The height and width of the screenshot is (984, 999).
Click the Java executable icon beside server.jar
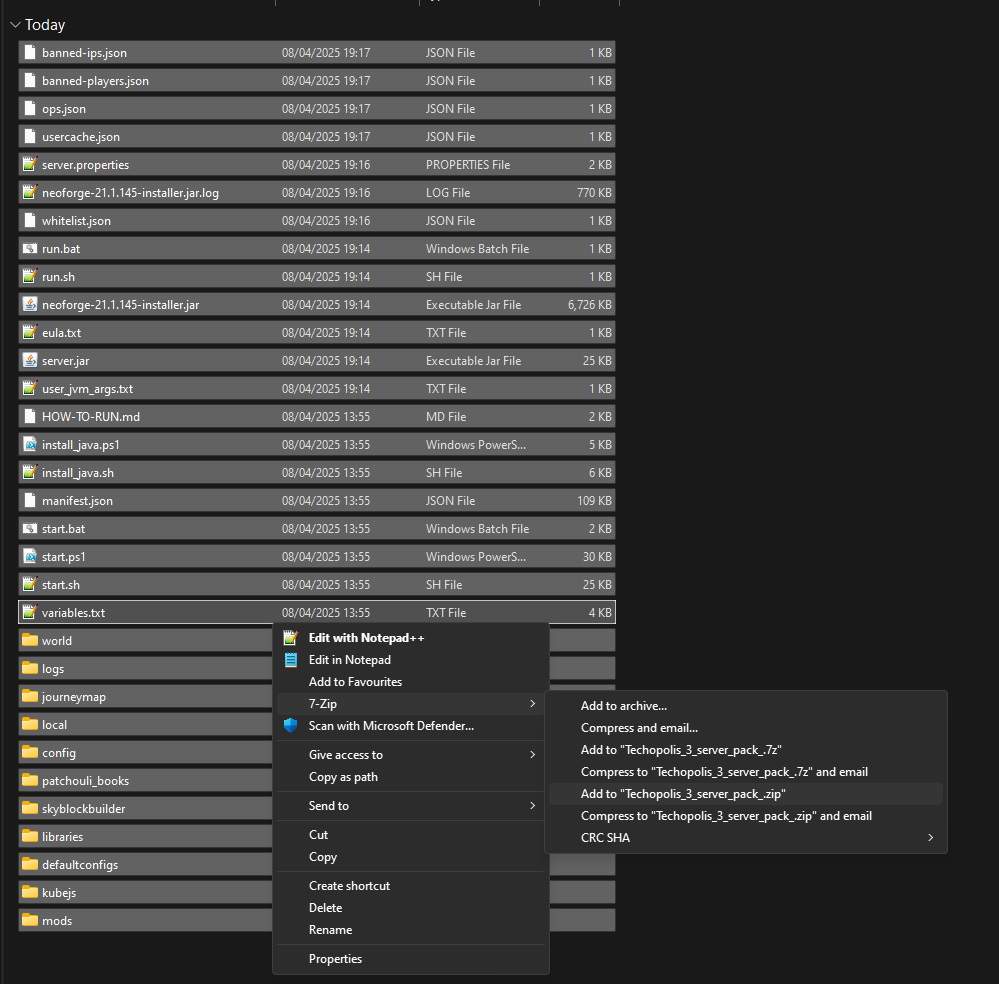29,360
